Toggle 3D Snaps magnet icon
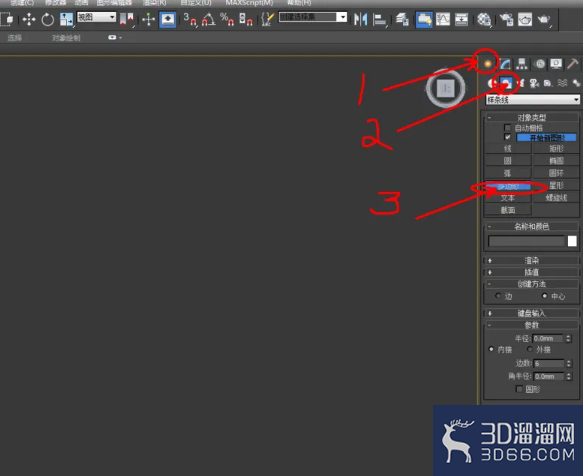 pos(190,19)
